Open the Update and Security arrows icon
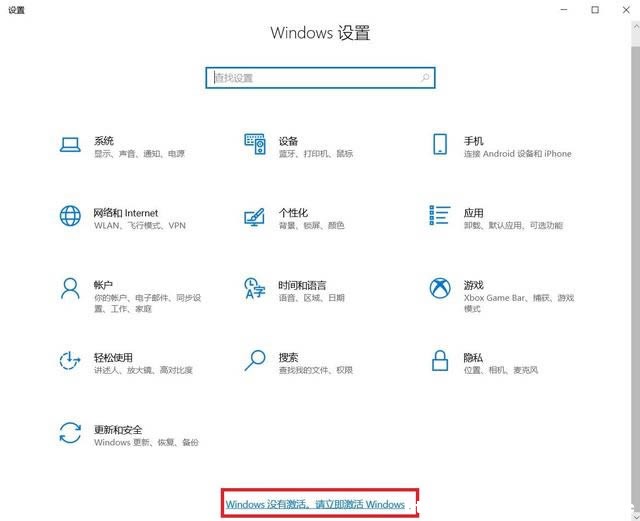640x521 pixels. [70, 432]
